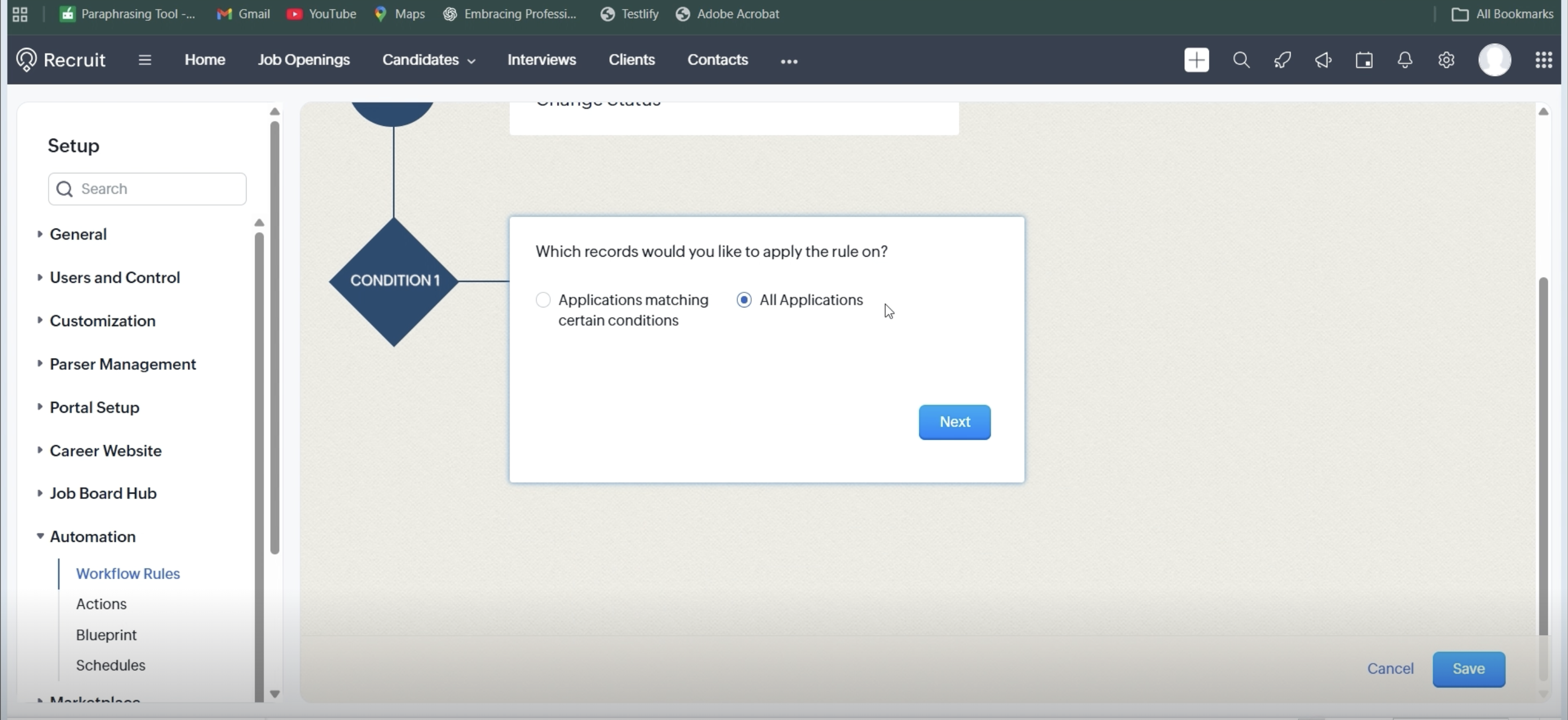Click the workflow canvas vertical scrollbar
Image resolution: width=1568 pixels, height=720 pixels.
click(x=1542, y=457)
